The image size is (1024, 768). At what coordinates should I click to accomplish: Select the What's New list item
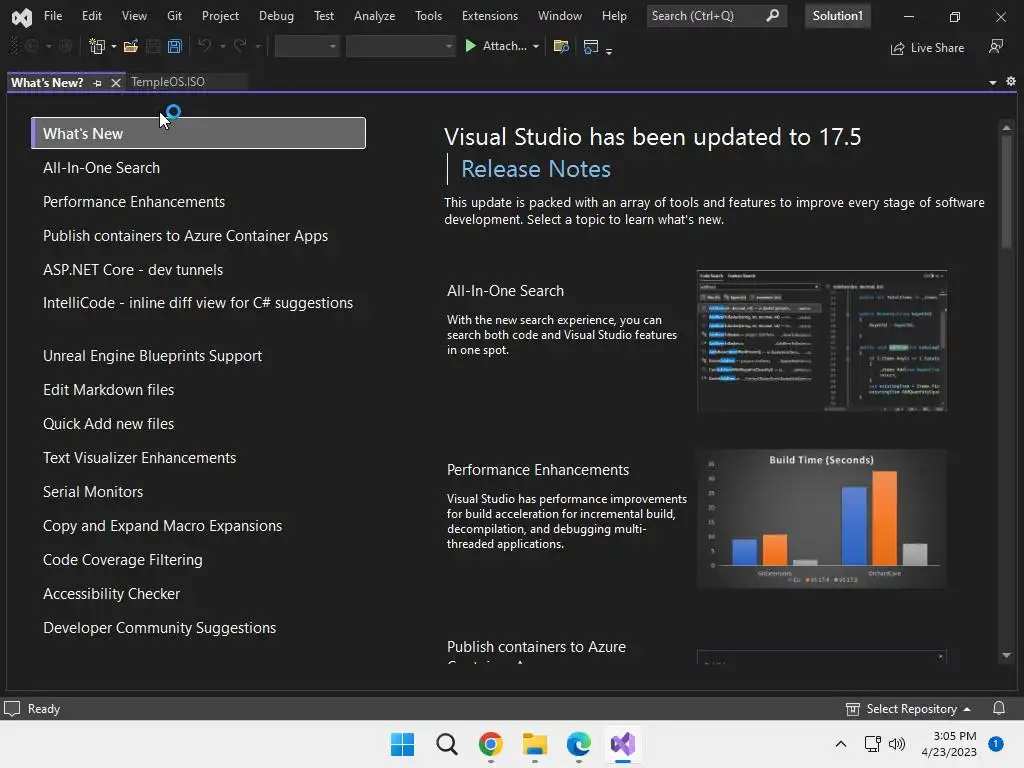[x=199, y=133]
